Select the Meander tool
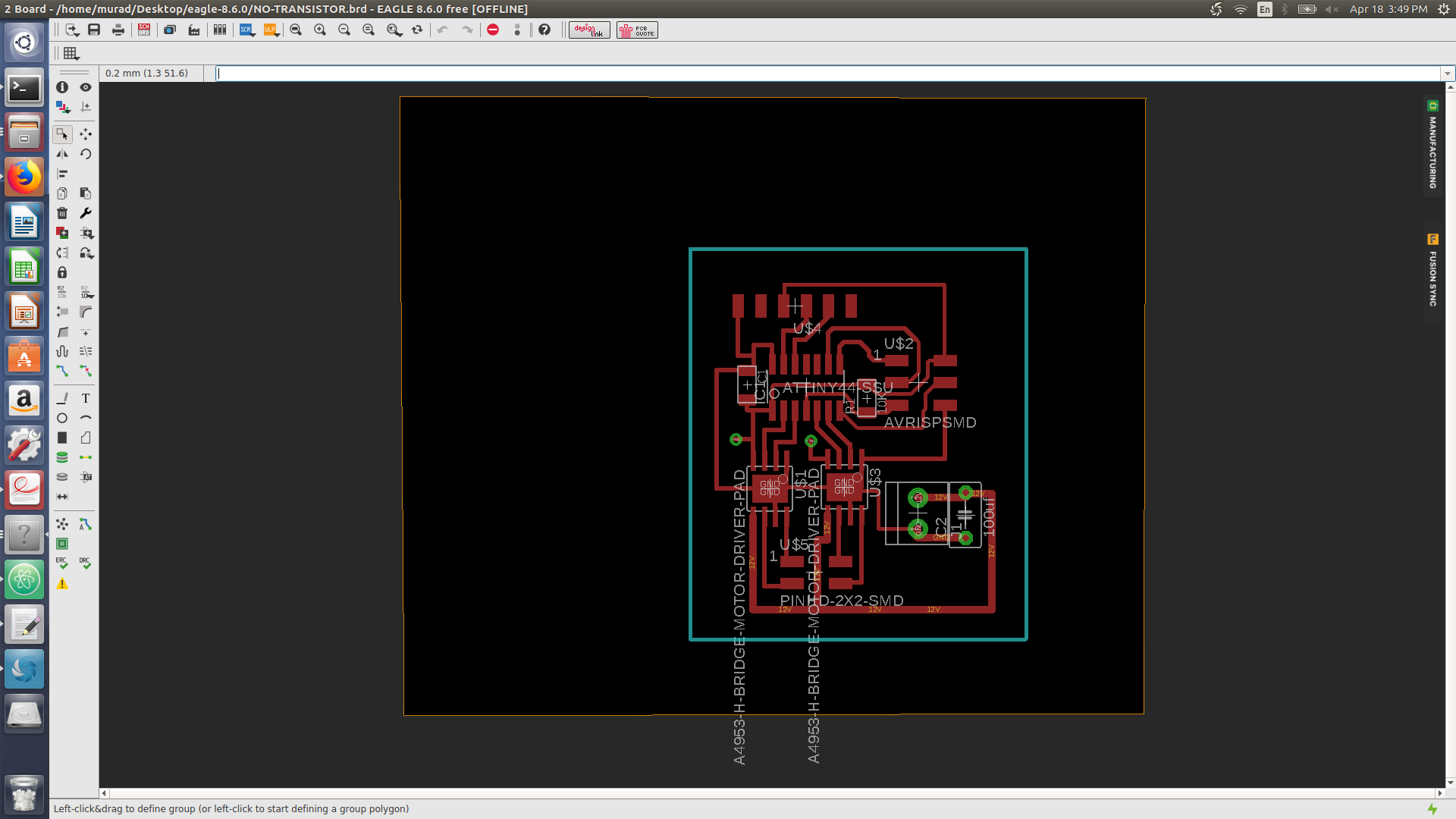Image resolution: width=1456 pixels, height=819 pixels. coord(62,351)
